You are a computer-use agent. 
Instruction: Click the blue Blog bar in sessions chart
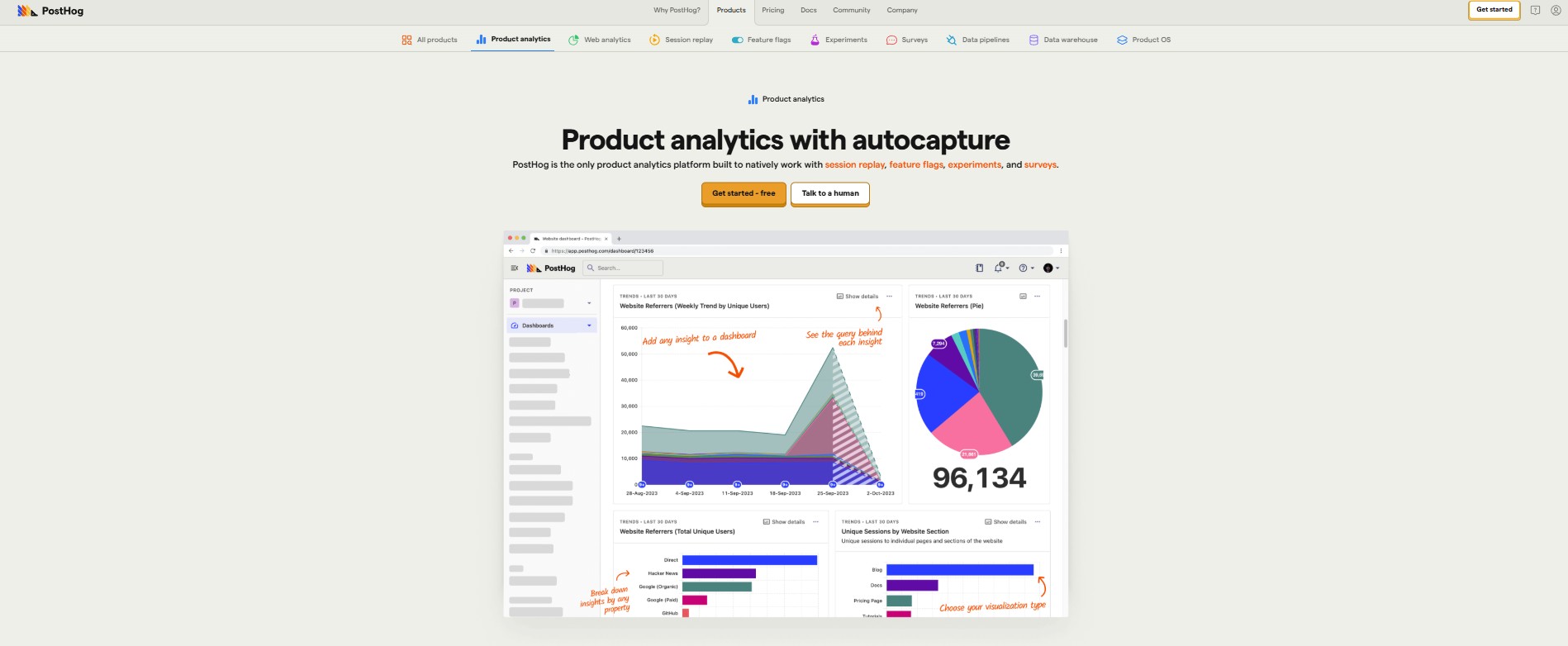[x=960, y=570]
